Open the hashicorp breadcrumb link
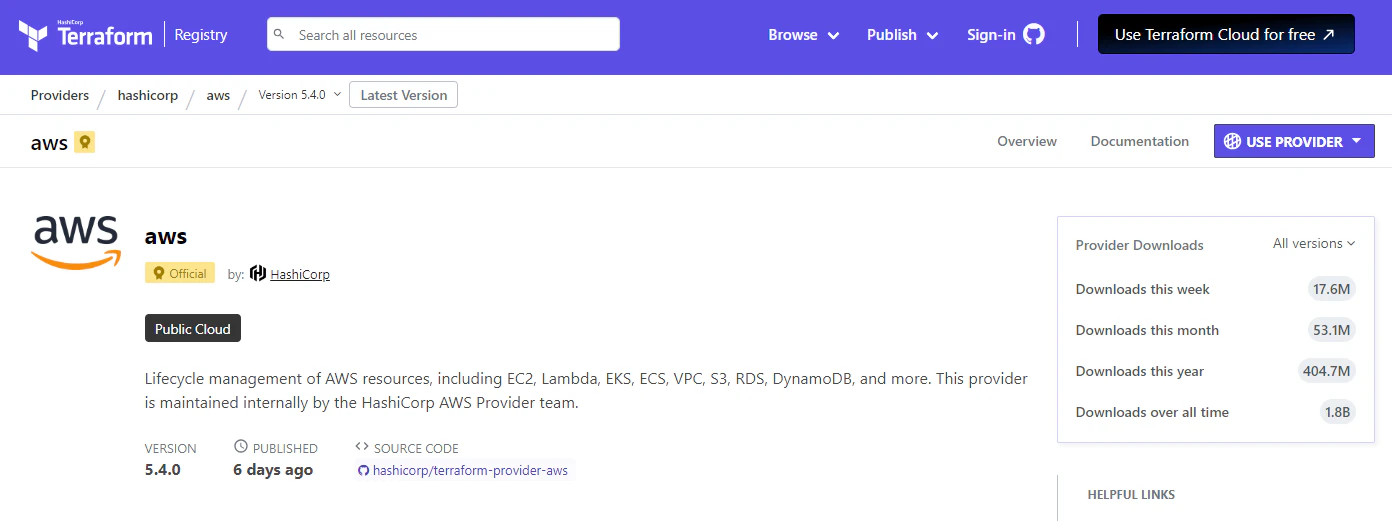 [148, 95]
